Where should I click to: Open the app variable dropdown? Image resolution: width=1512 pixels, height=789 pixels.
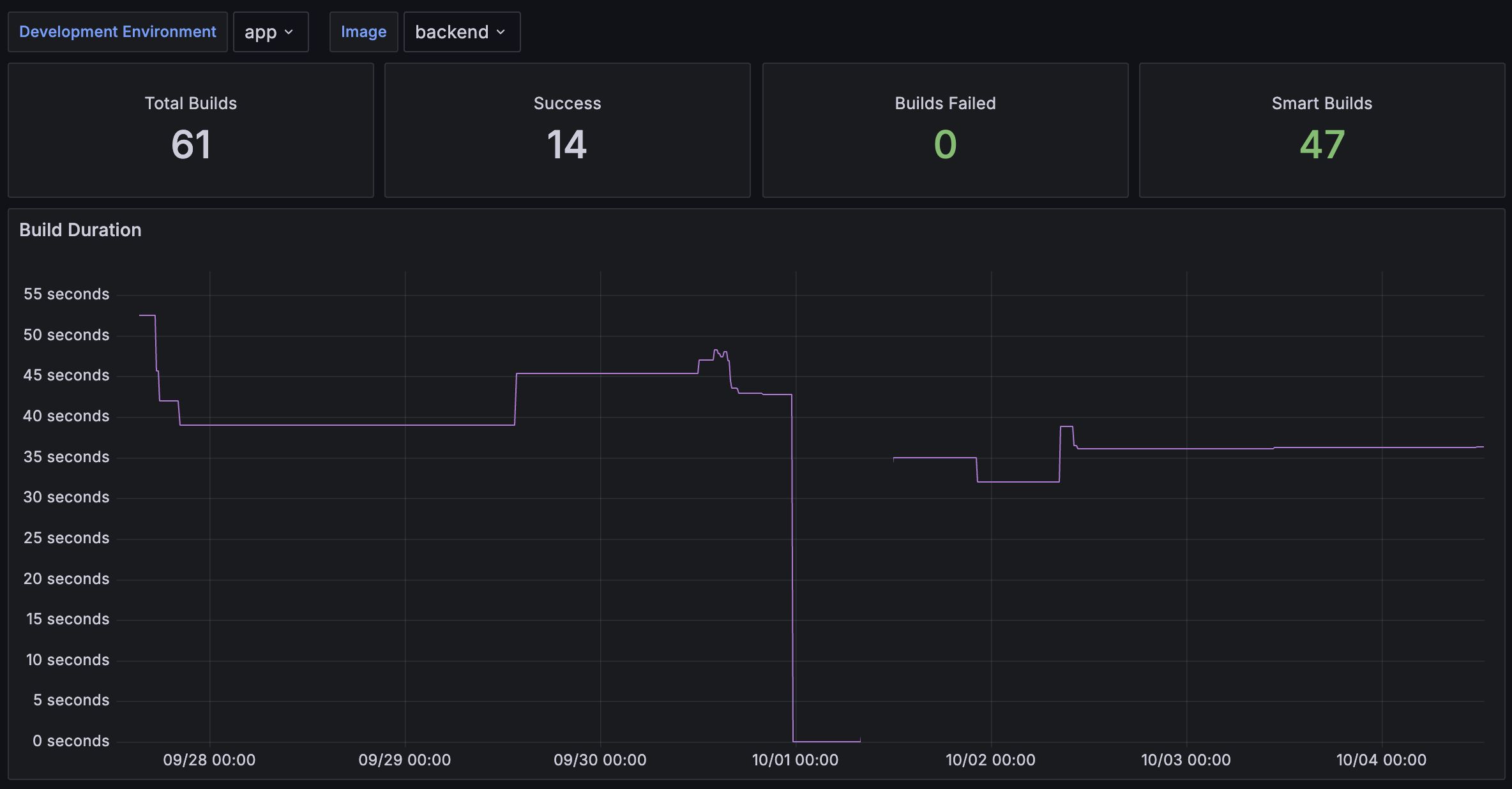(x=270, y=31)
